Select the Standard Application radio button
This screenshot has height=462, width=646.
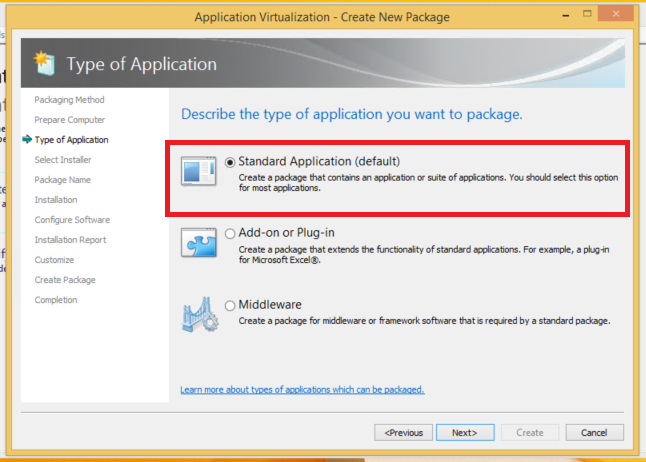pyautogui.click(x=231, y=161)
